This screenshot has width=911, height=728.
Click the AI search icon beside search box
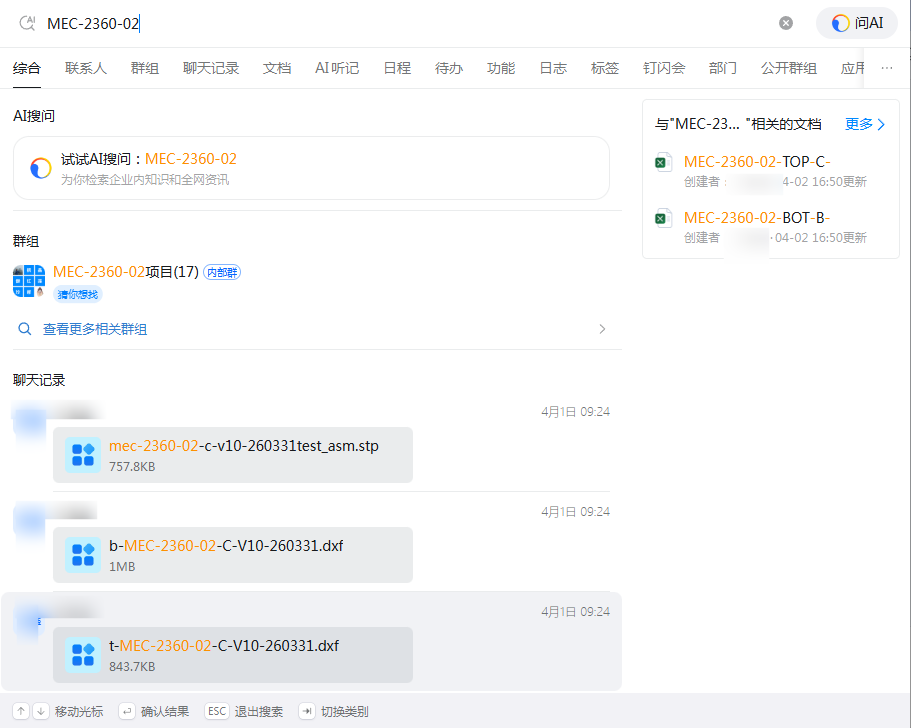pyautogui.click(x=27, y=23)
